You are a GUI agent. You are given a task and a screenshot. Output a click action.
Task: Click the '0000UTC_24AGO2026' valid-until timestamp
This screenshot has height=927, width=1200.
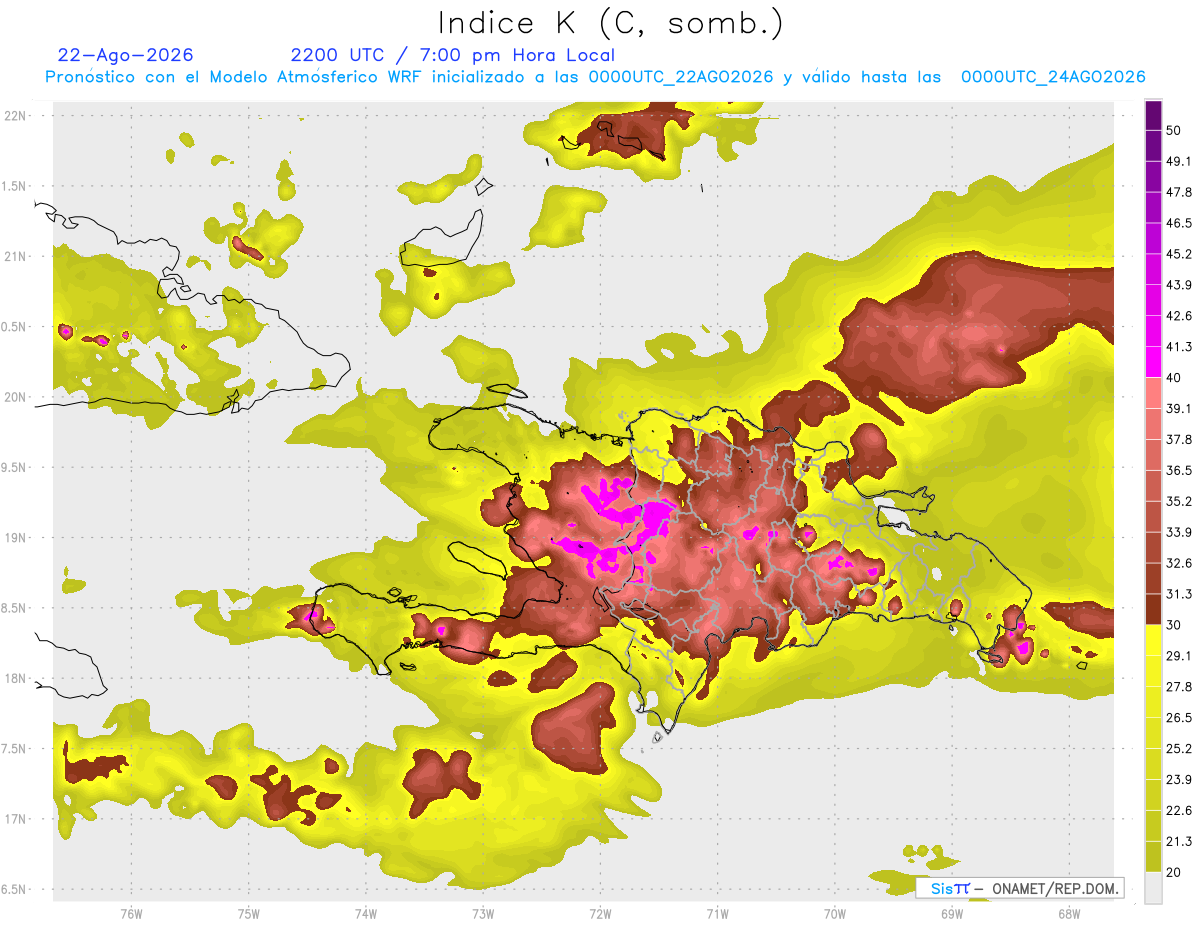pos(1053,77)
